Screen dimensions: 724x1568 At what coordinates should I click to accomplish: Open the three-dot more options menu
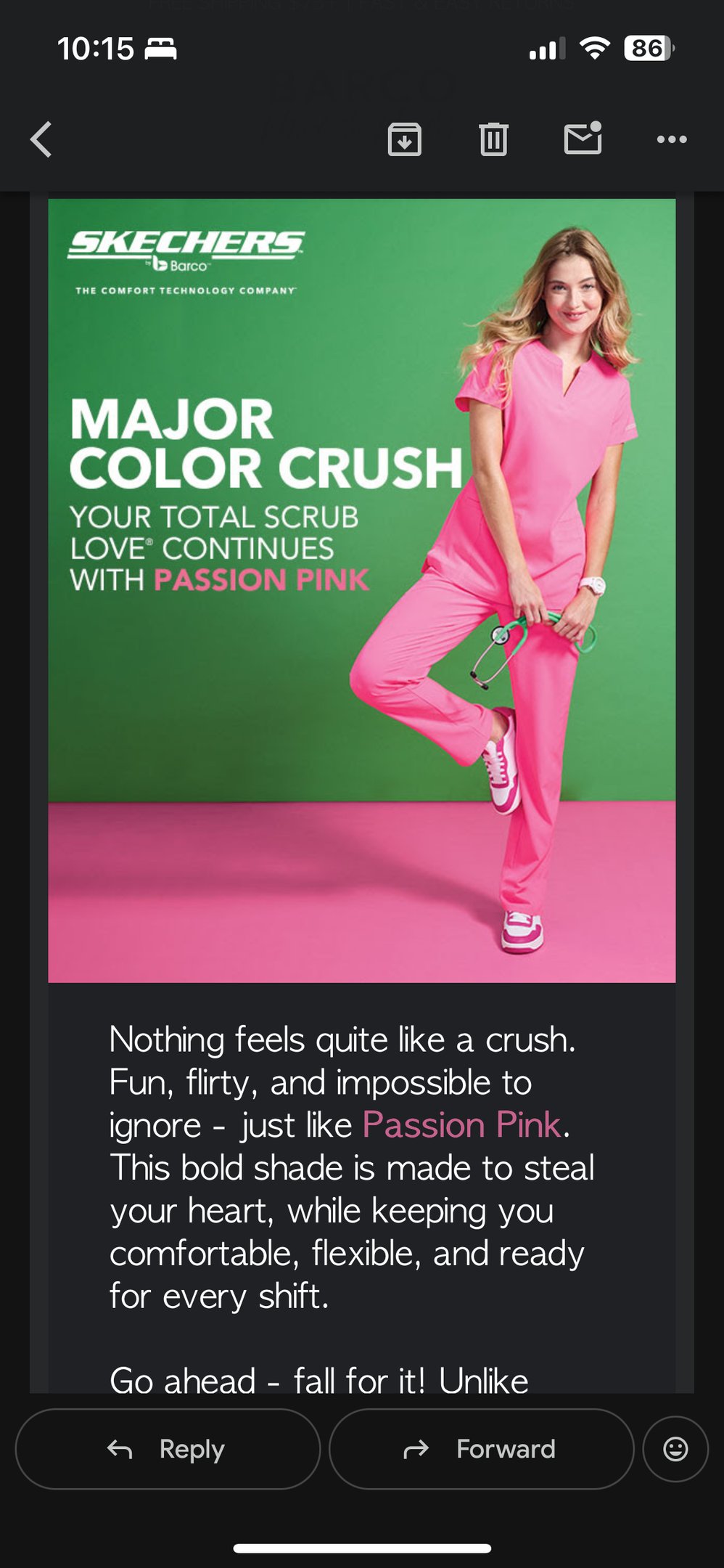pos(672,139)
